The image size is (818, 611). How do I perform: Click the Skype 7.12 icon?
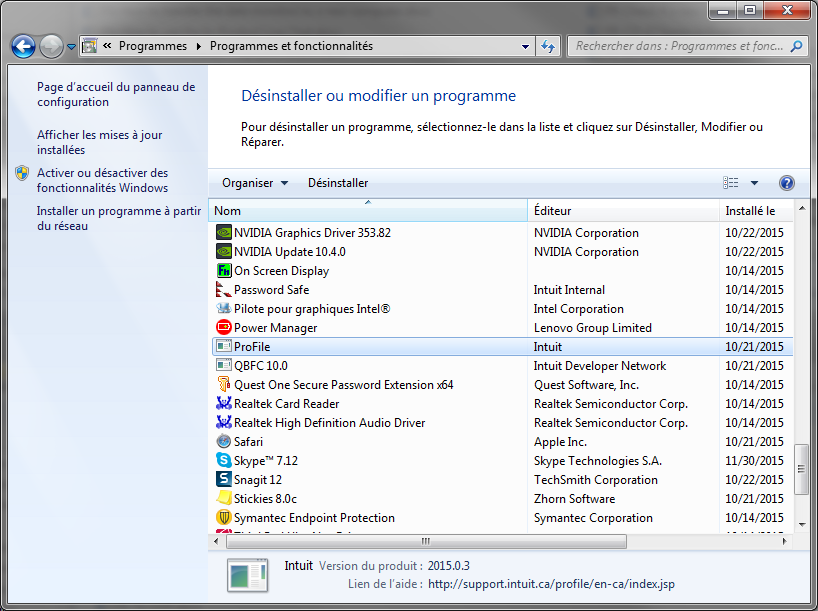tap(224, 461)
